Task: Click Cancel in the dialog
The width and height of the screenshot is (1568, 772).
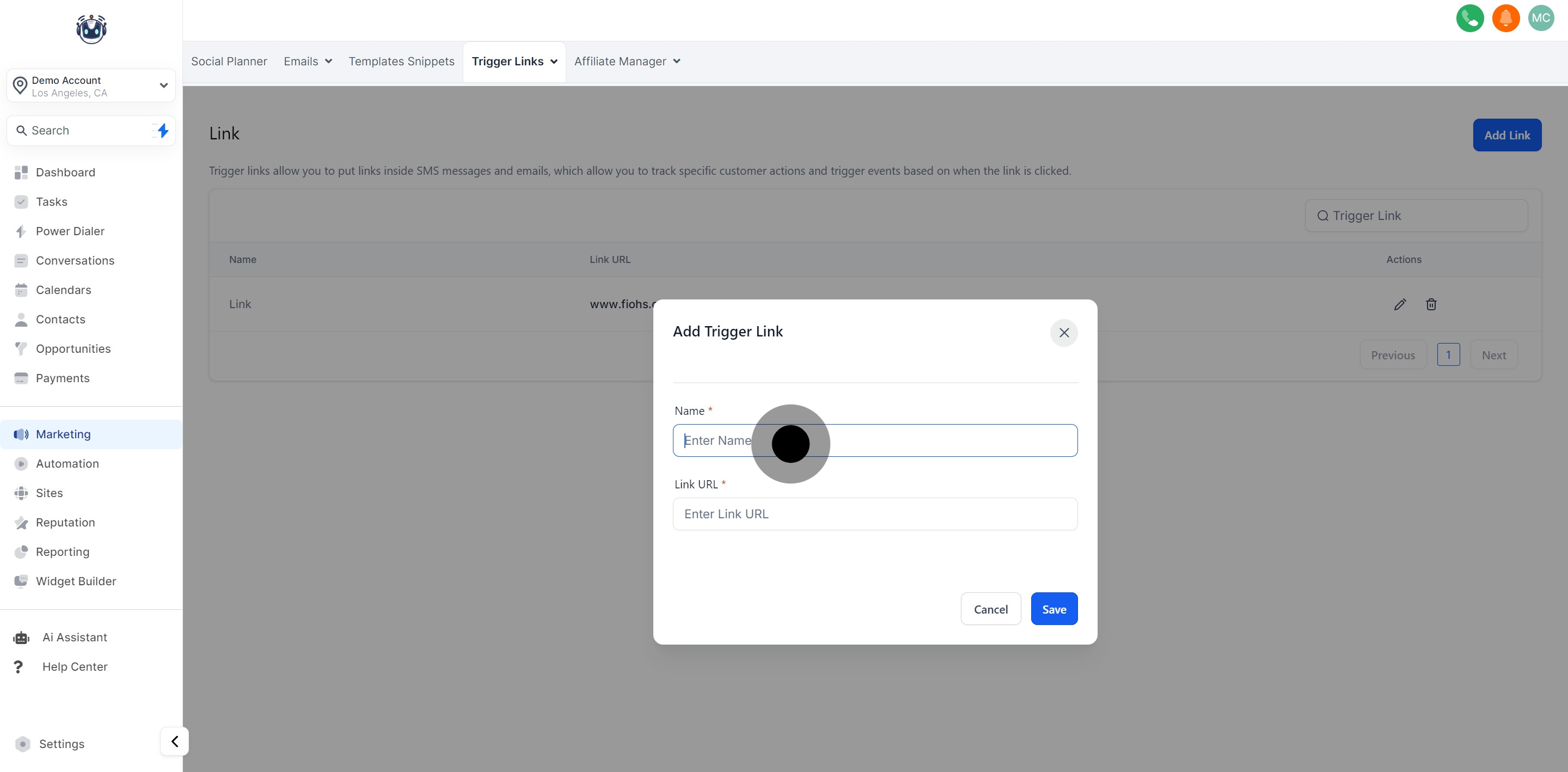Action: point(990,609)
